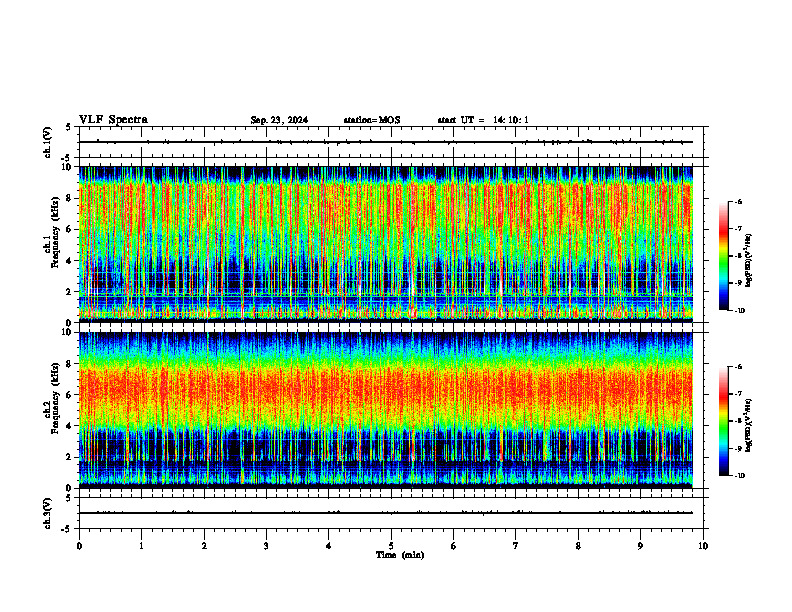Screen dimensions: 792x612
Task: Click time-axis tick label "0"
Action: pyautogui.click(x=79, y=546)
